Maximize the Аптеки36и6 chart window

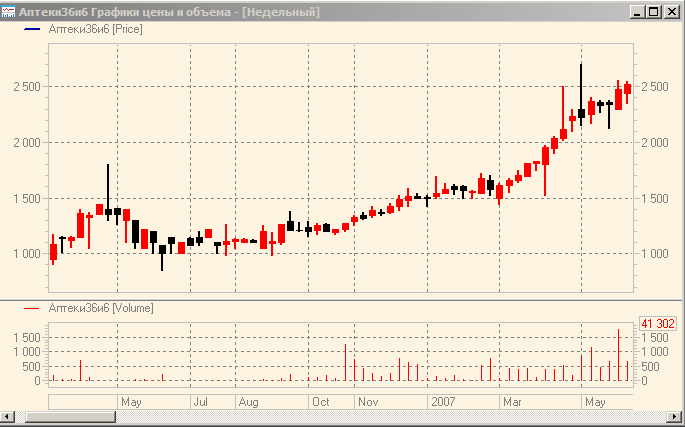(654, 12)
